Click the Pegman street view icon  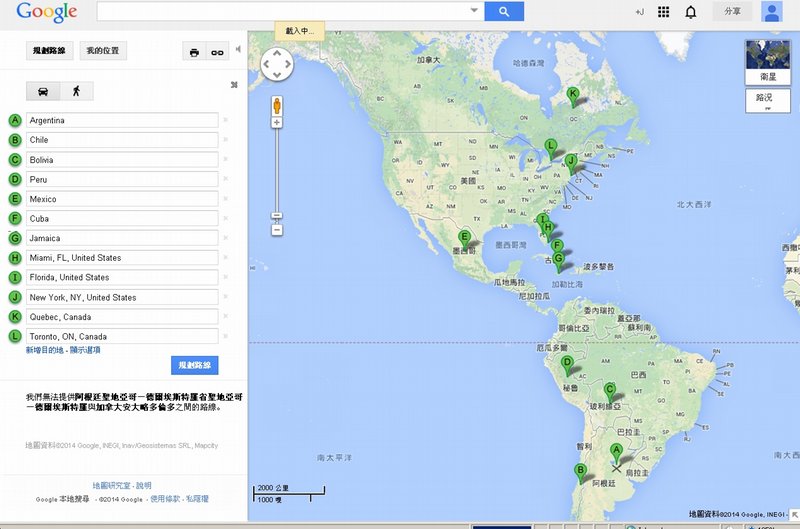[x=277, y=104]
